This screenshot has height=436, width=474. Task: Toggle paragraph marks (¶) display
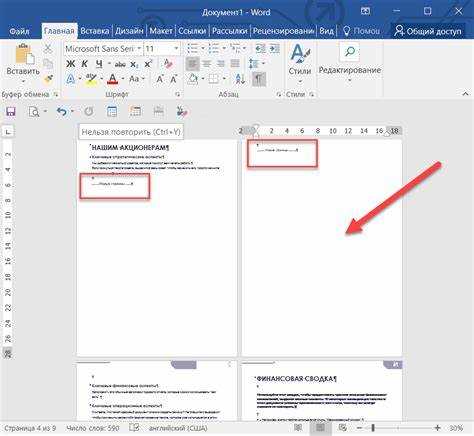coord(259,79)
